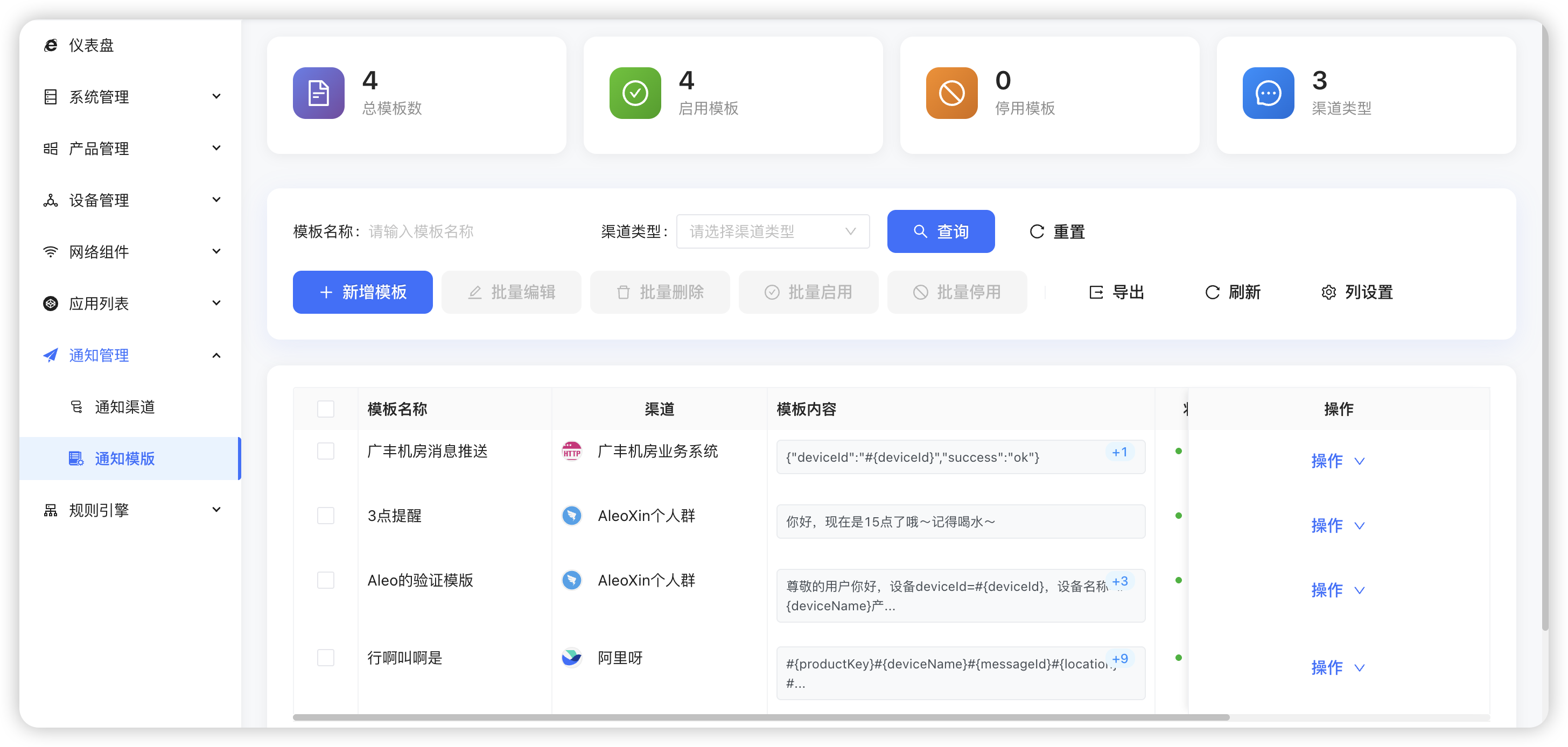Screen dimensions: 1568x747
Task: Open the 仪表盘 dashboard icon
Action: tap(51, 45)
